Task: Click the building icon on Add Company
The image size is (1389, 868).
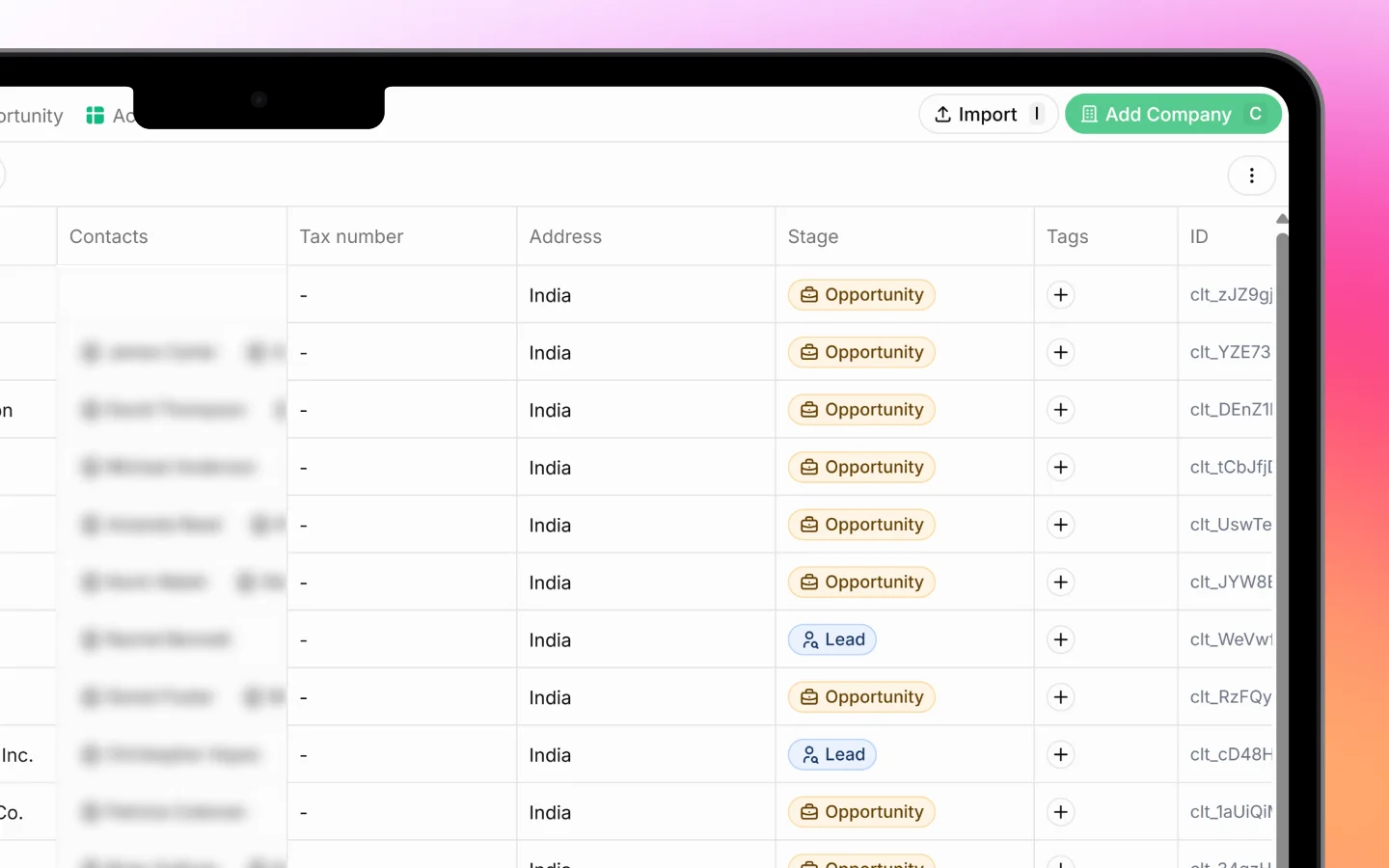Action: tap(1089, 115)
